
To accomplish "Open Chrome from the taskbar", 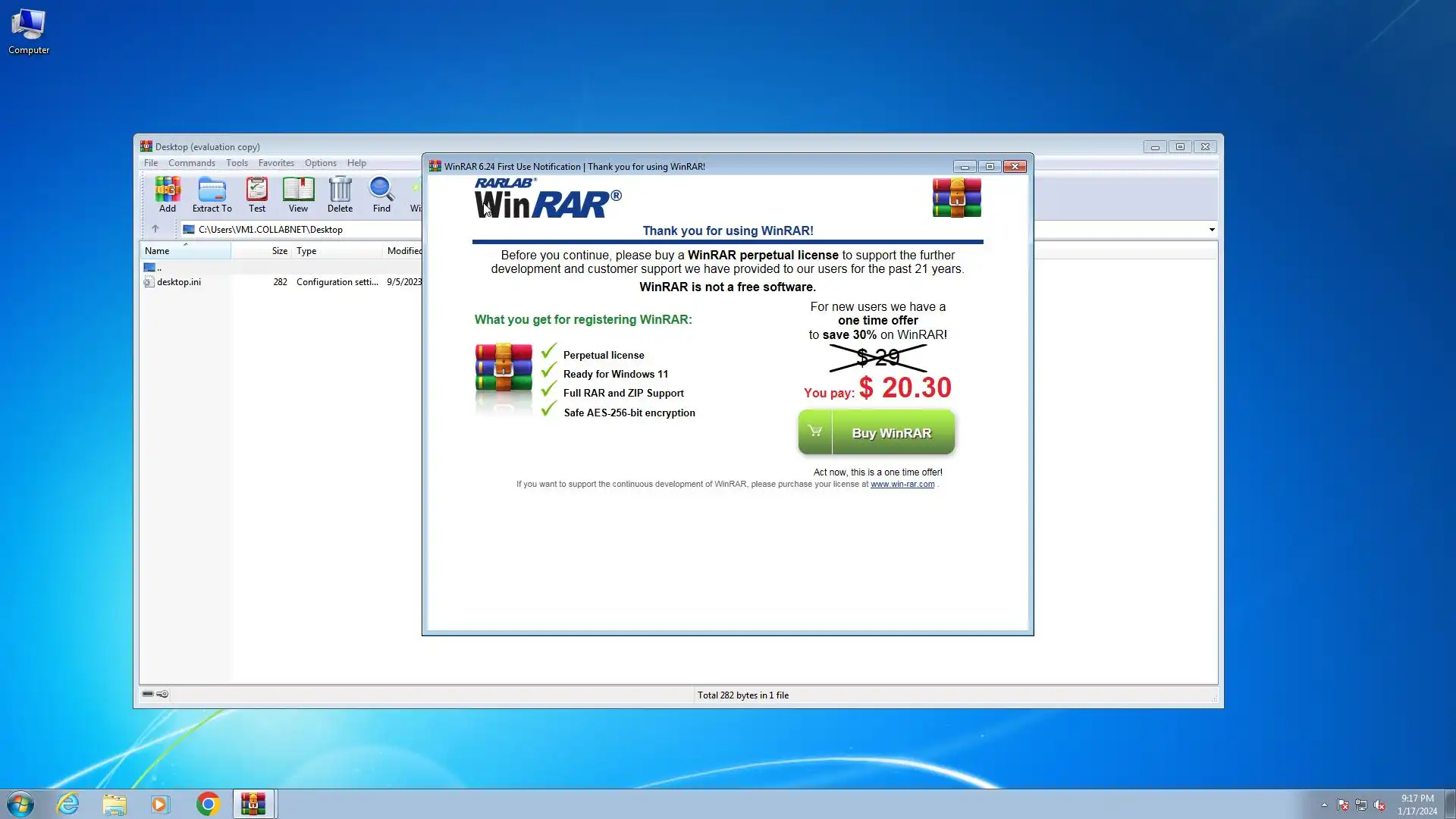I will 208,804.
